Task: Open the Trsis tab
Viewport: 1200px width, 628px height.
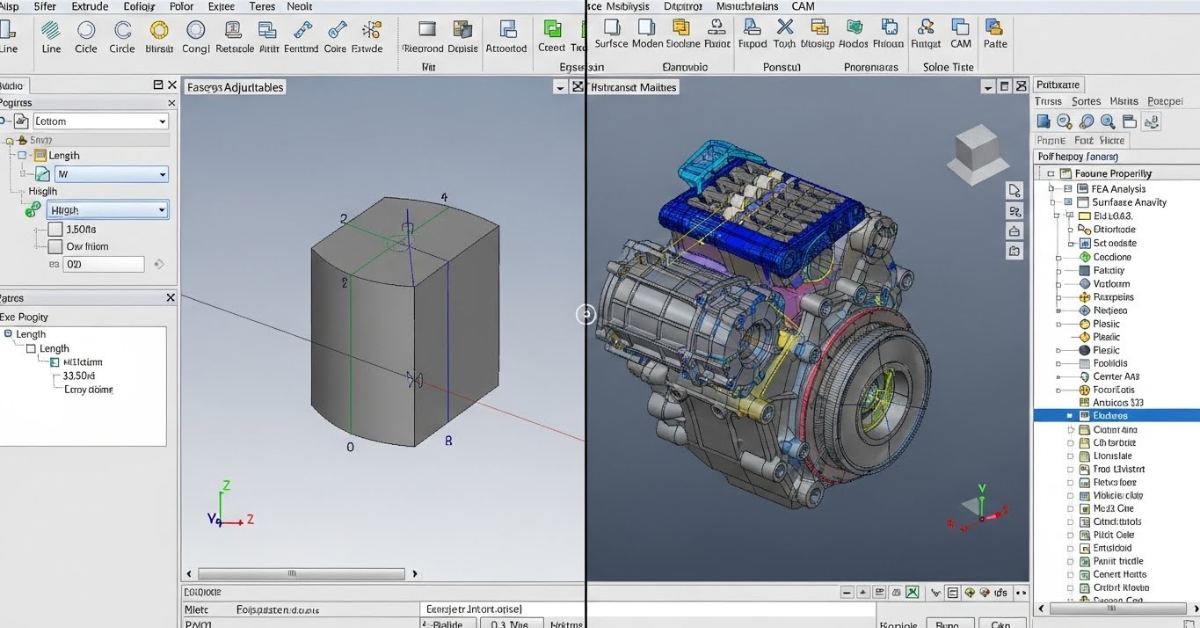Action: [x=1049, y=101]
